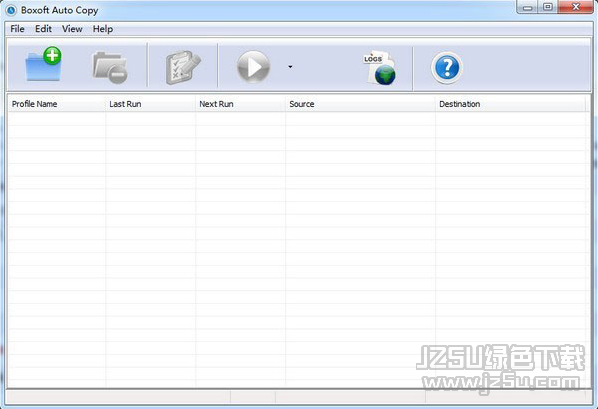
Task: Click the Boxoft Auto Copy title bar app icon
Action: pyautogui.click(x=11, y=10)
